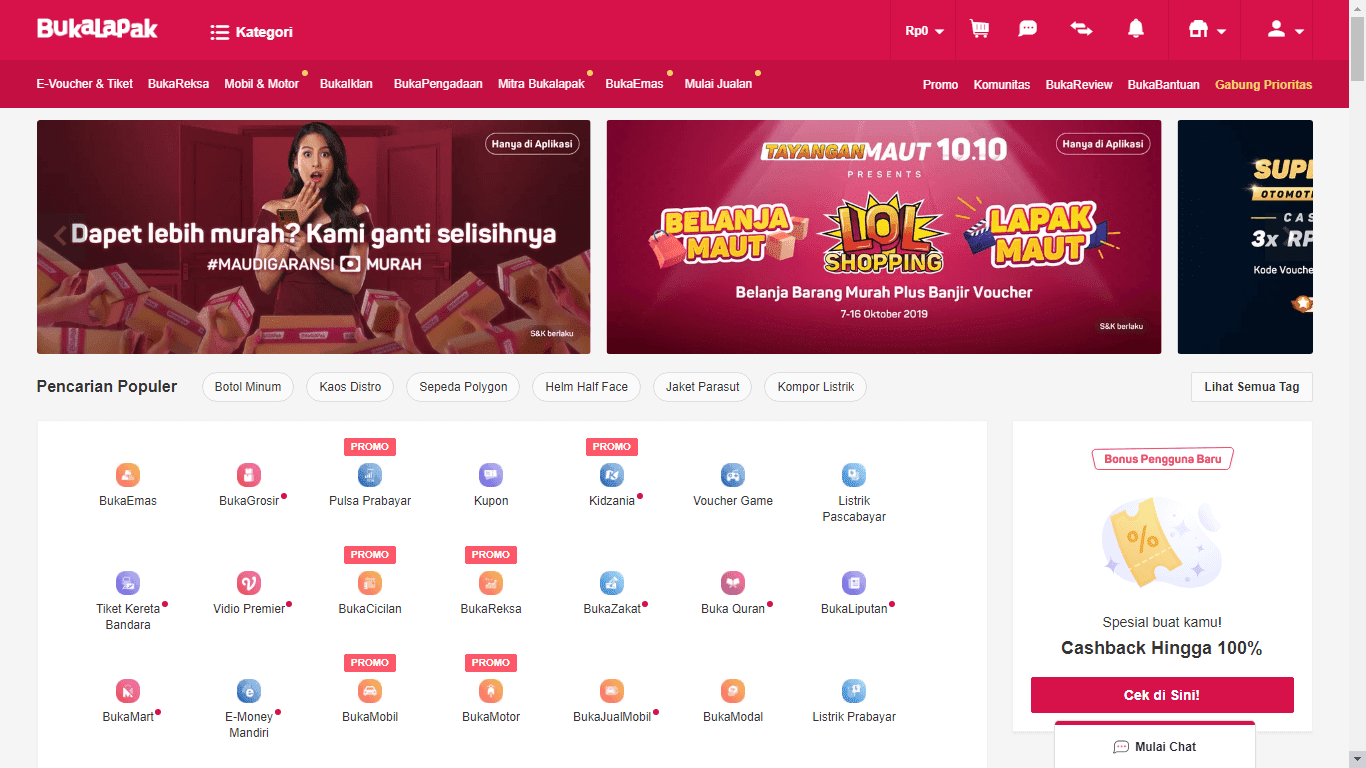Viewport: 1366px width, 768px height.
Task: Open the Kidzania service icon
Action: [612, 475]
